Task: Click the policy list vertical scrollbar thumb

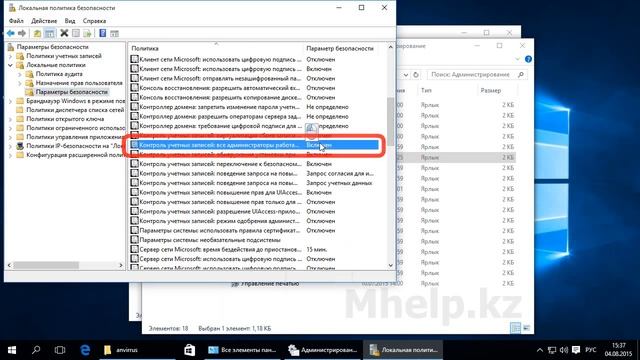Action: coord(391,121)
